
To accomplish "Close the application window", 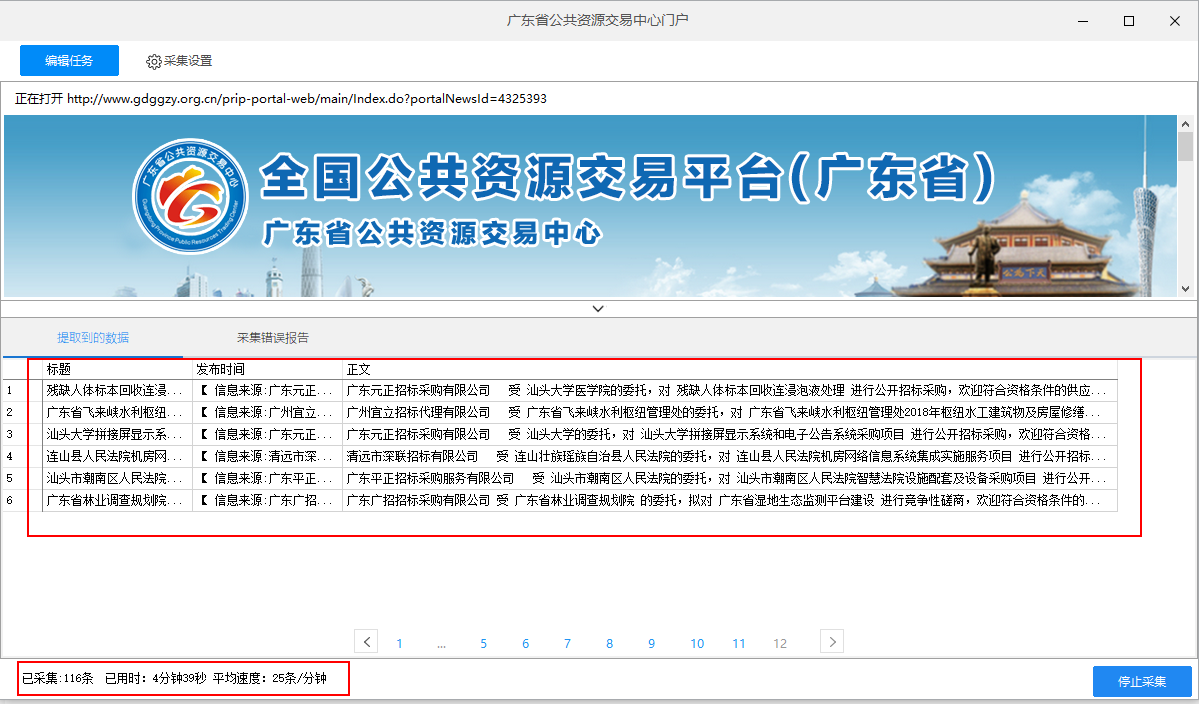I will [1175, 21].
